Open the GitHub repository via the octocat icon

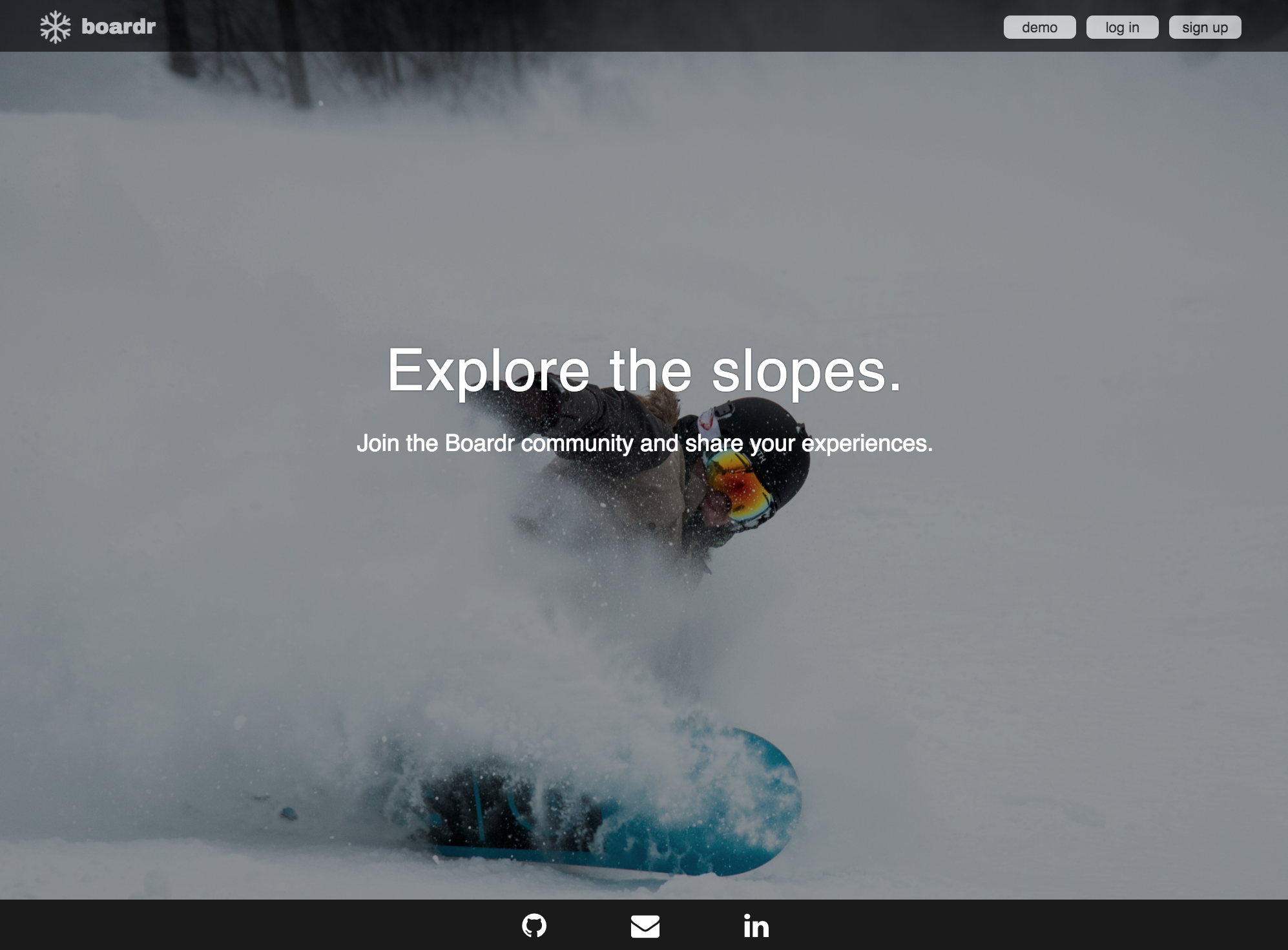pos(534,927)
